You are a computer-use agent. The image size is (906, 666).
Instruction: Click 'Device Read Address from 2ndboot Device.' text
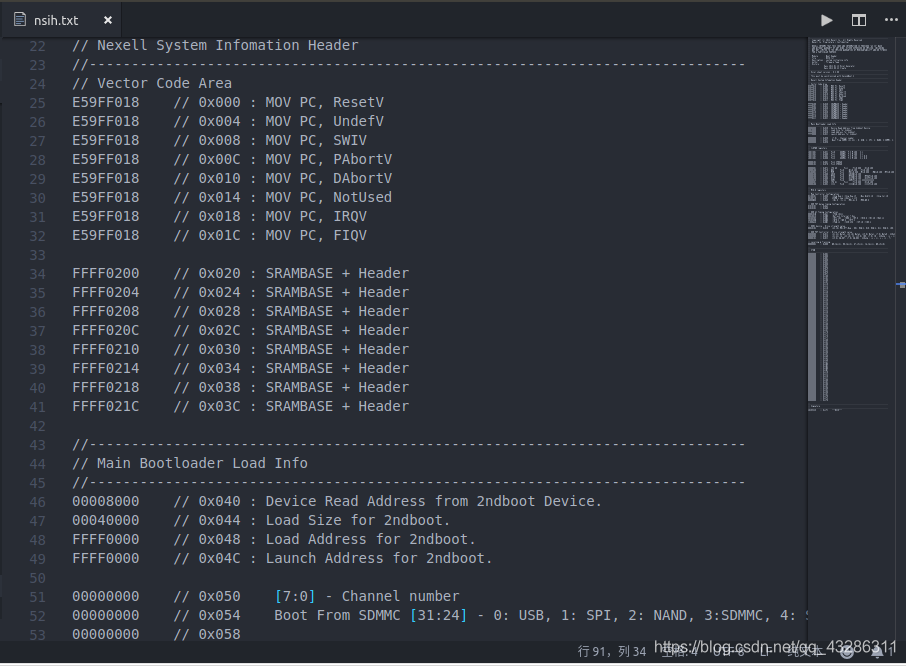click(433, 502)
